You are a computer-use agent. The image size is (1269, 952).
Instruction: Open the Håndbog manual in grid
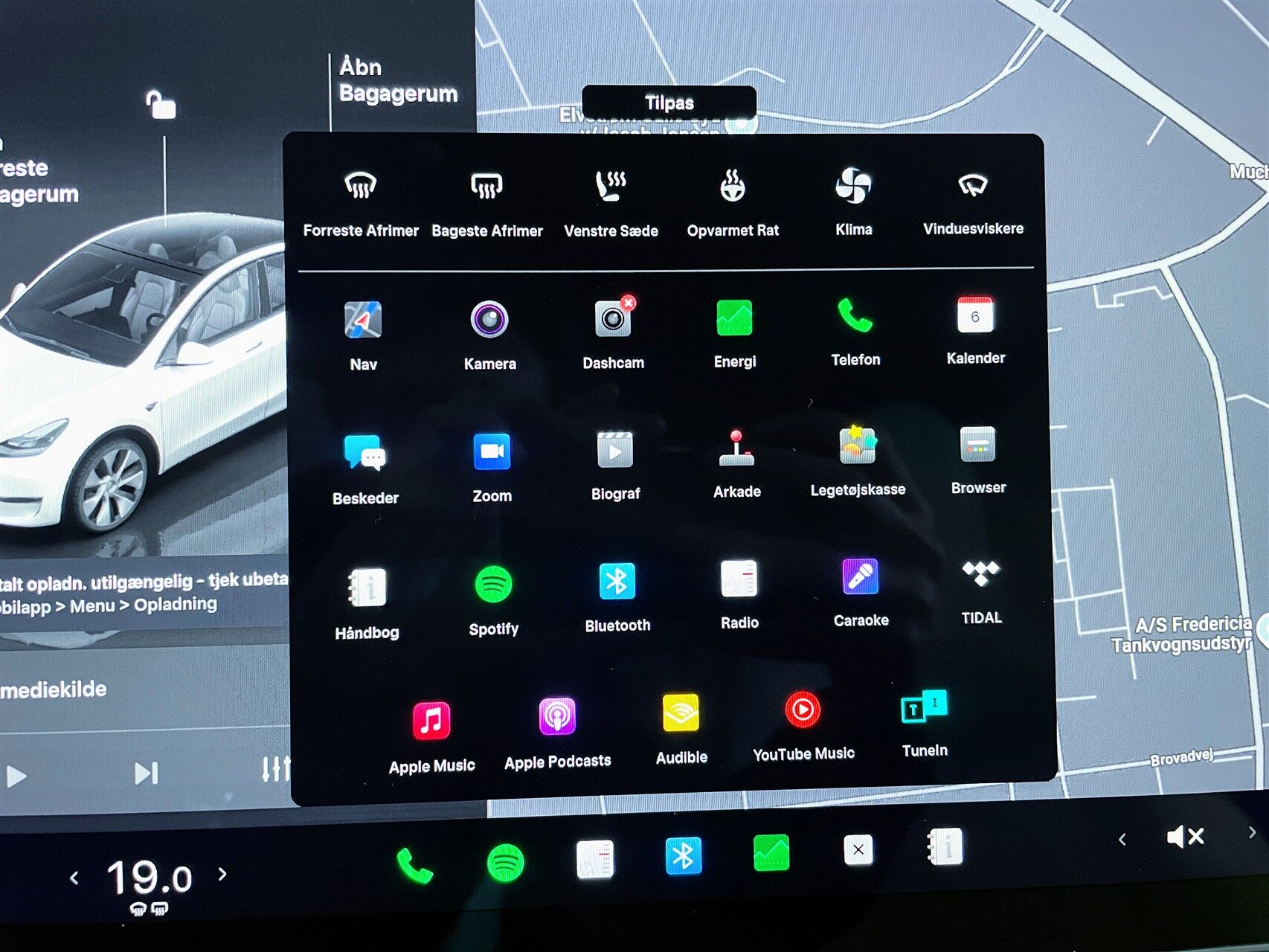[367, 603]
